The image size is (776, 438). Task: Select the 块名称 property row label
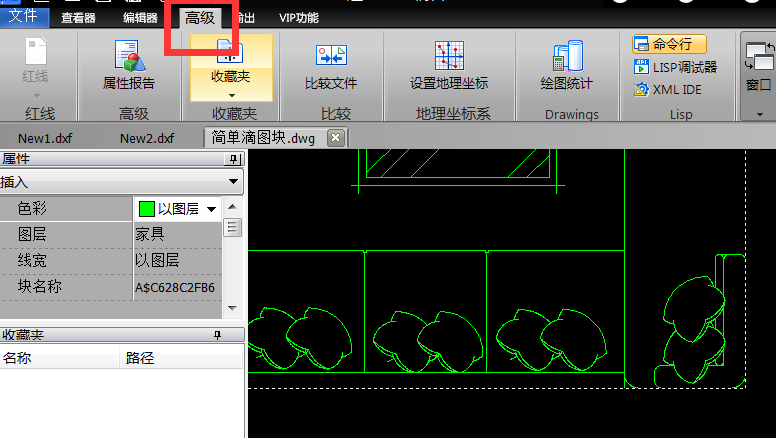pos(40,286)
